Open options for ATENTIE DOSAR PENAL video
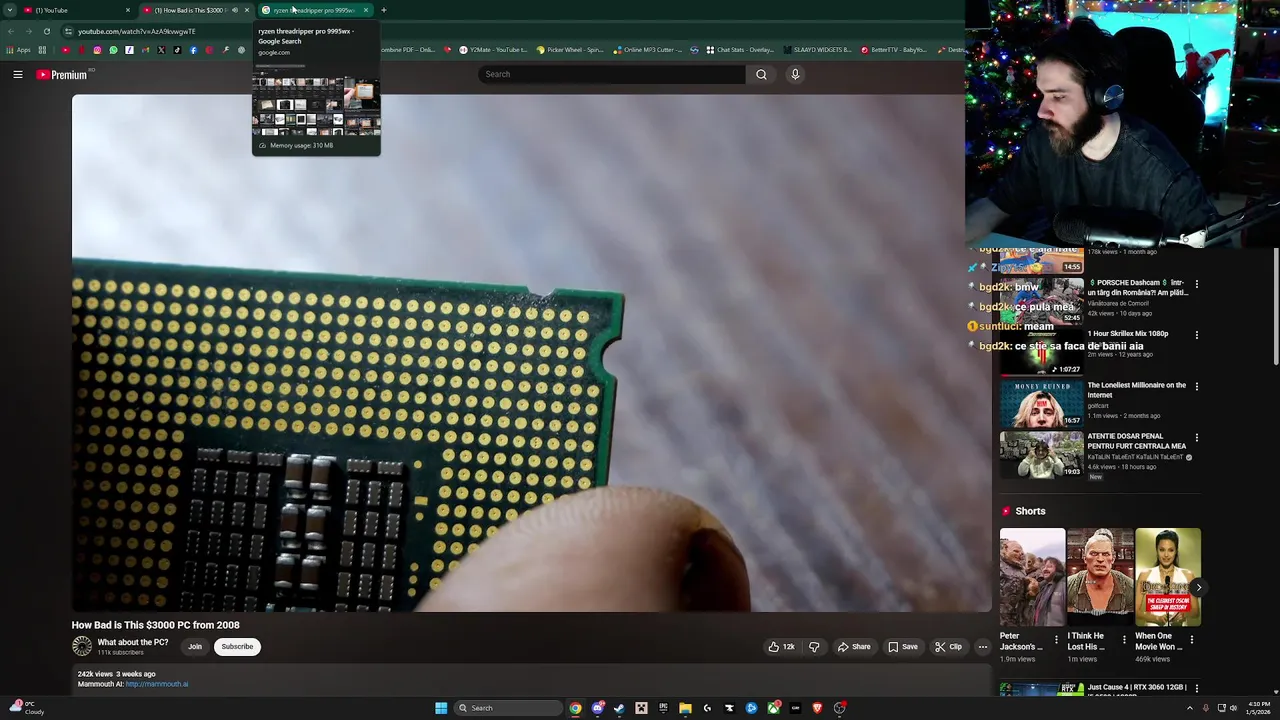The height and width of the screenshot is (720, 1280). 1196,438
